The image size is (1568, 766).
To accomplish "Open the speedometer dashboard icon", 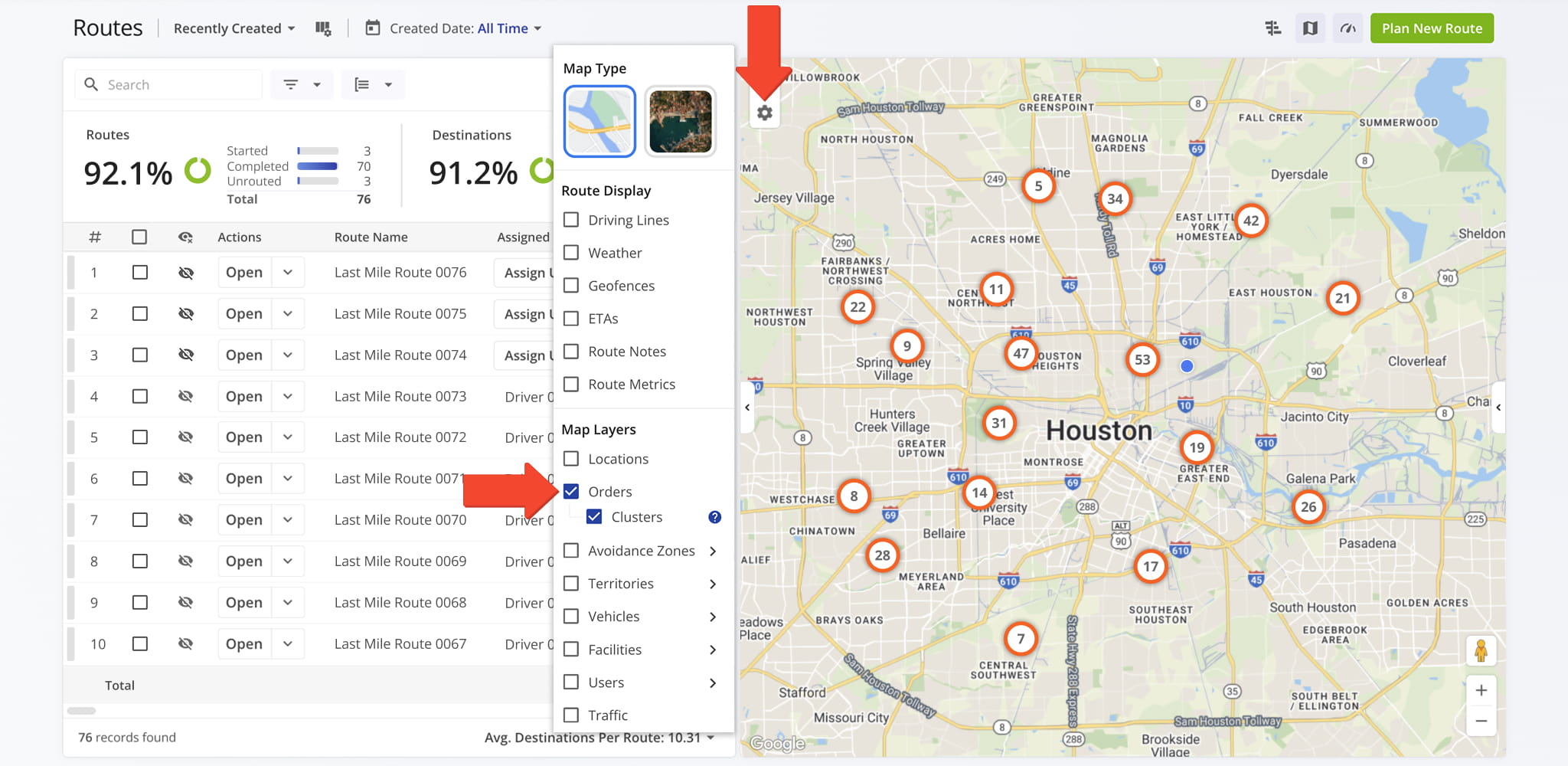I will click(x=1347, y=28).
